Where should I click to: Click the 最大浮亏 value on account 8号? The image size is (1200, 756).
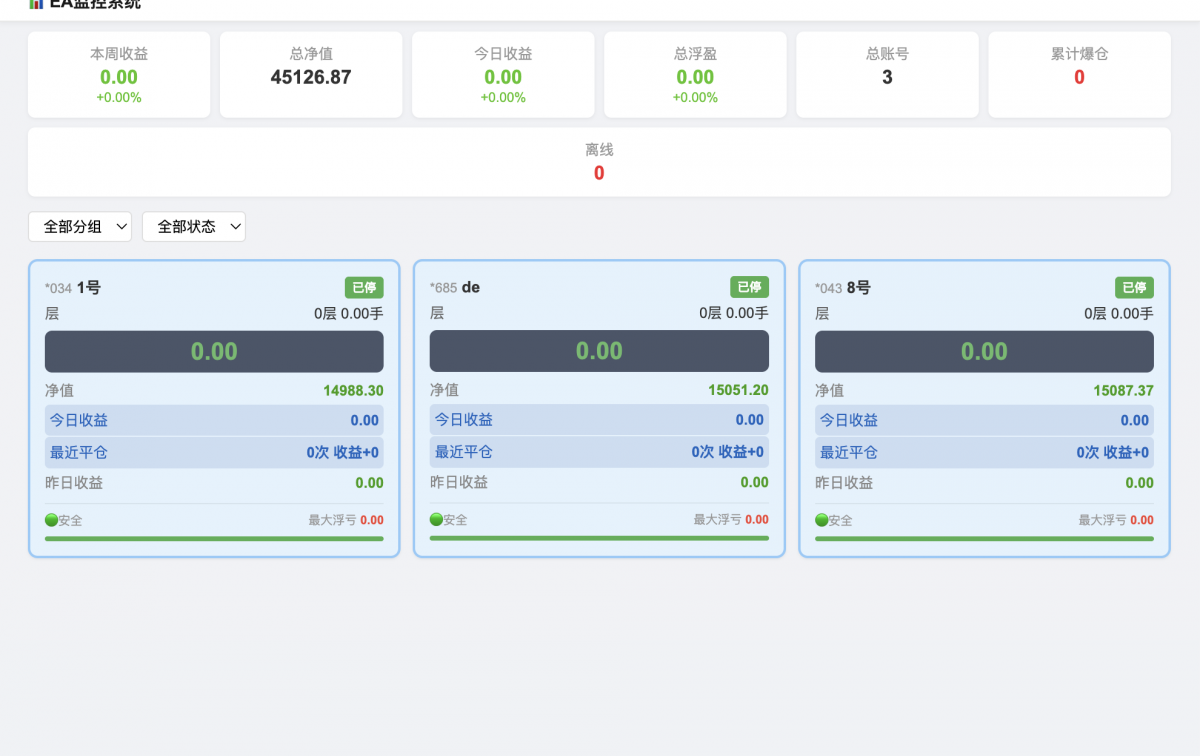click(x=1142, y=520)
